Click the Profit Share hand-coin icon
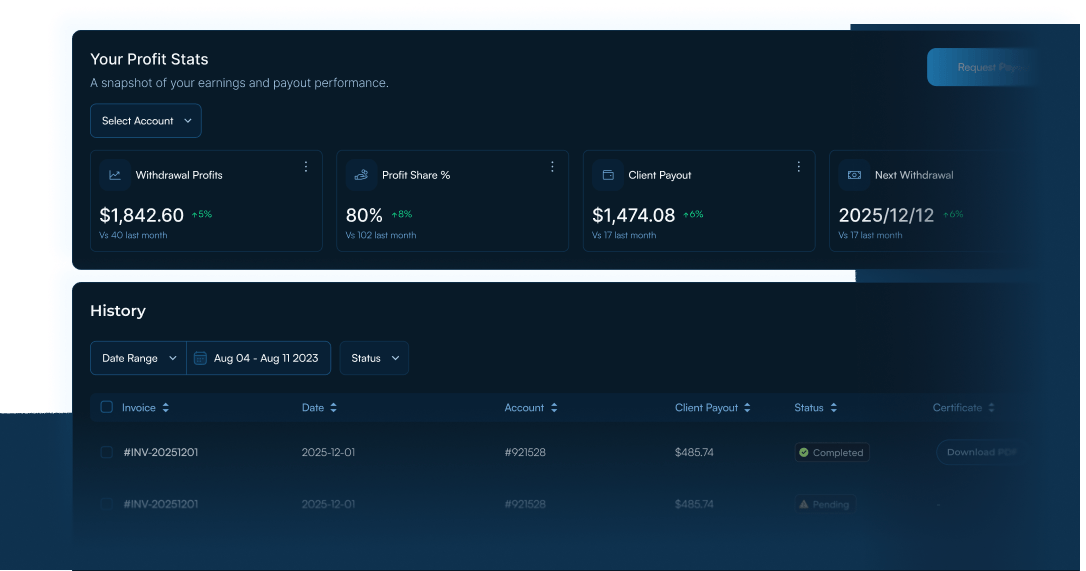 click(x=362, y=175)
